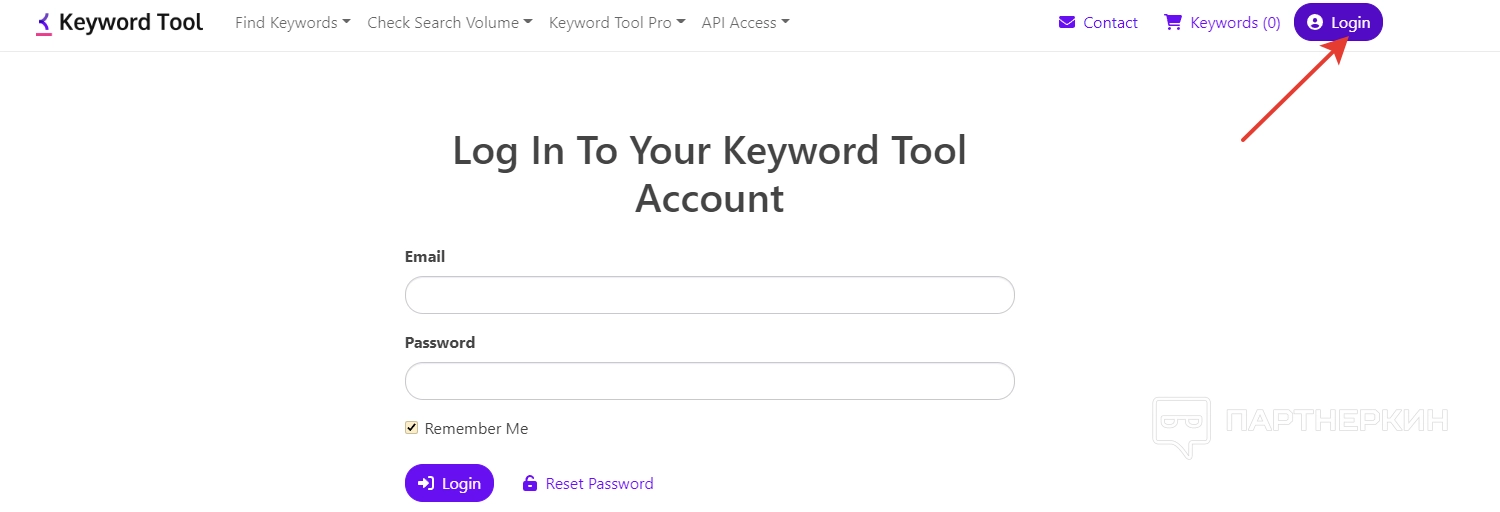Screen dimensions: 1500x512
Task: Click the unlock icon beside Reset Password
Action: 530,483
